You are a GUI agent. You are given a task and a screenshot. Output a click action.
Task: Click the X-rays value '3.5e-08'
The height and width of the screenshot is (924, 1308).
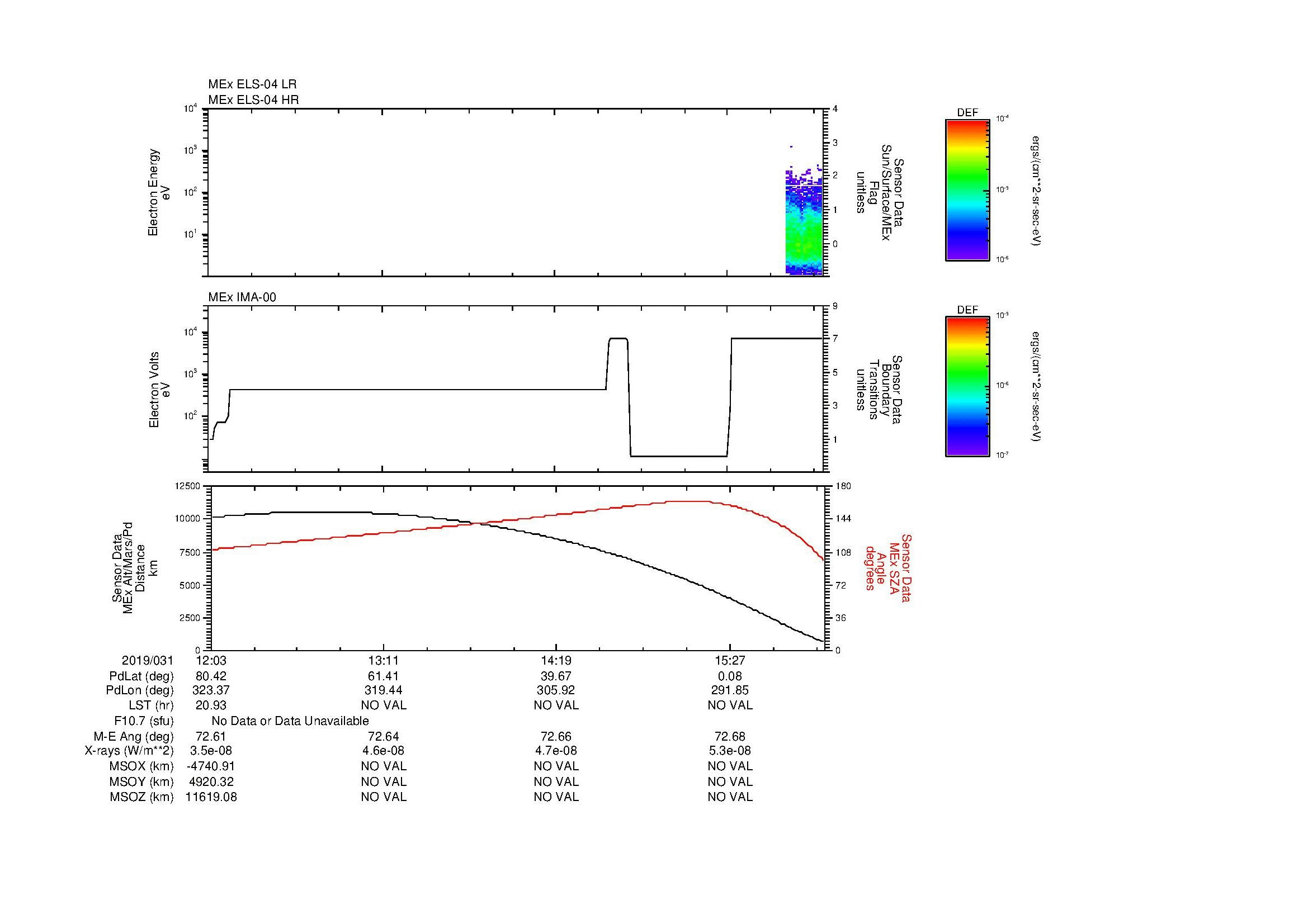(211, 751)
